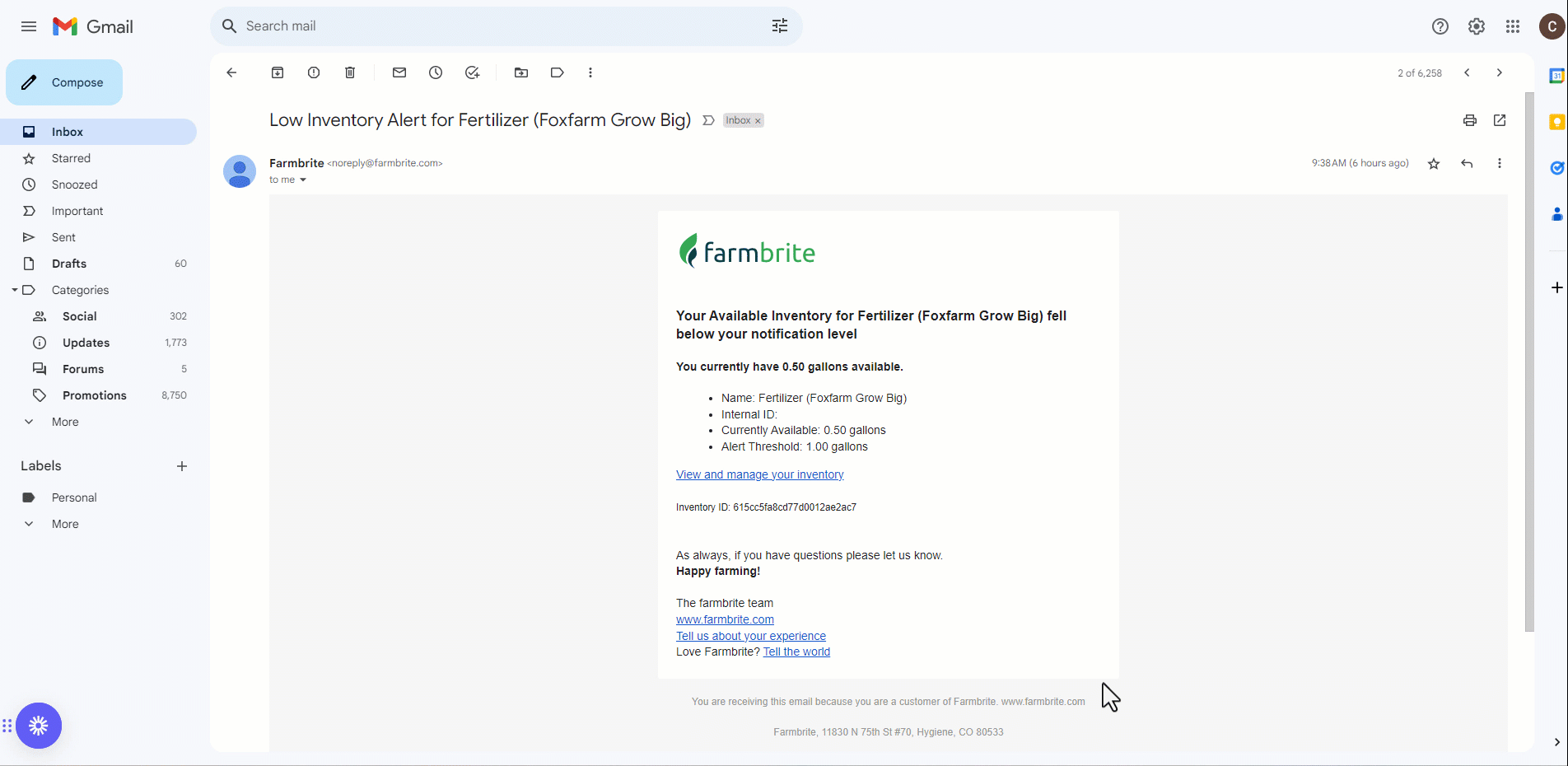
Task: Open Contacts side panel
Action: (1556, 214)
